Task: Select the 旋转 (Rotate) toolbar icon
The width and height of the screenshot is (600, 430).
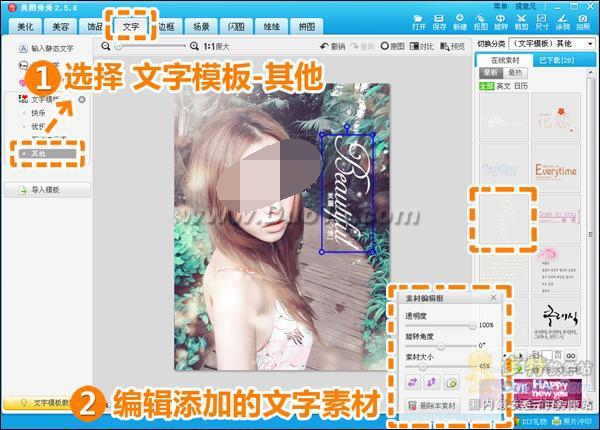Action: click(501, 22)
